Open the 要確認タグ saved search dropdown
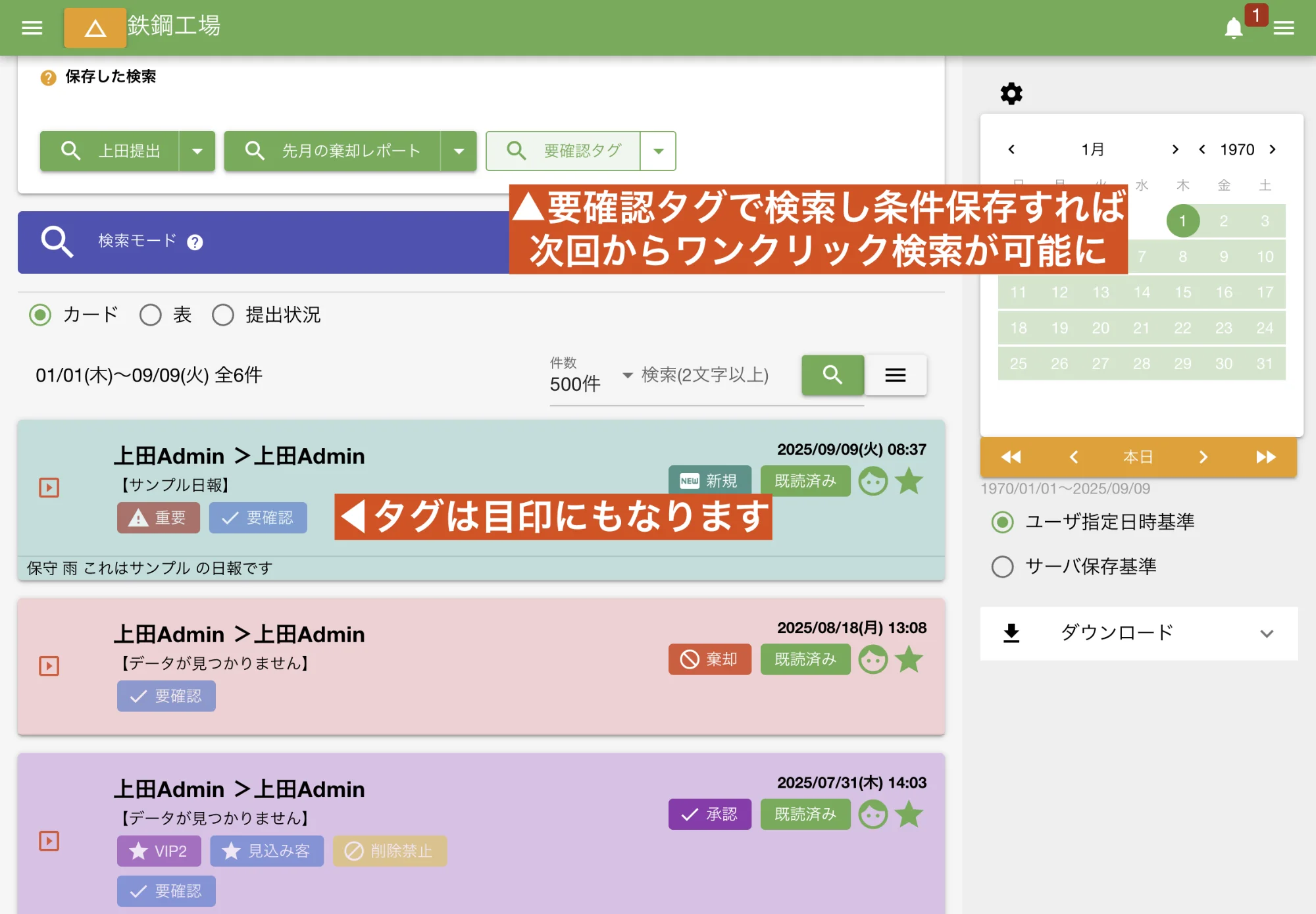 tap(659, 151)
